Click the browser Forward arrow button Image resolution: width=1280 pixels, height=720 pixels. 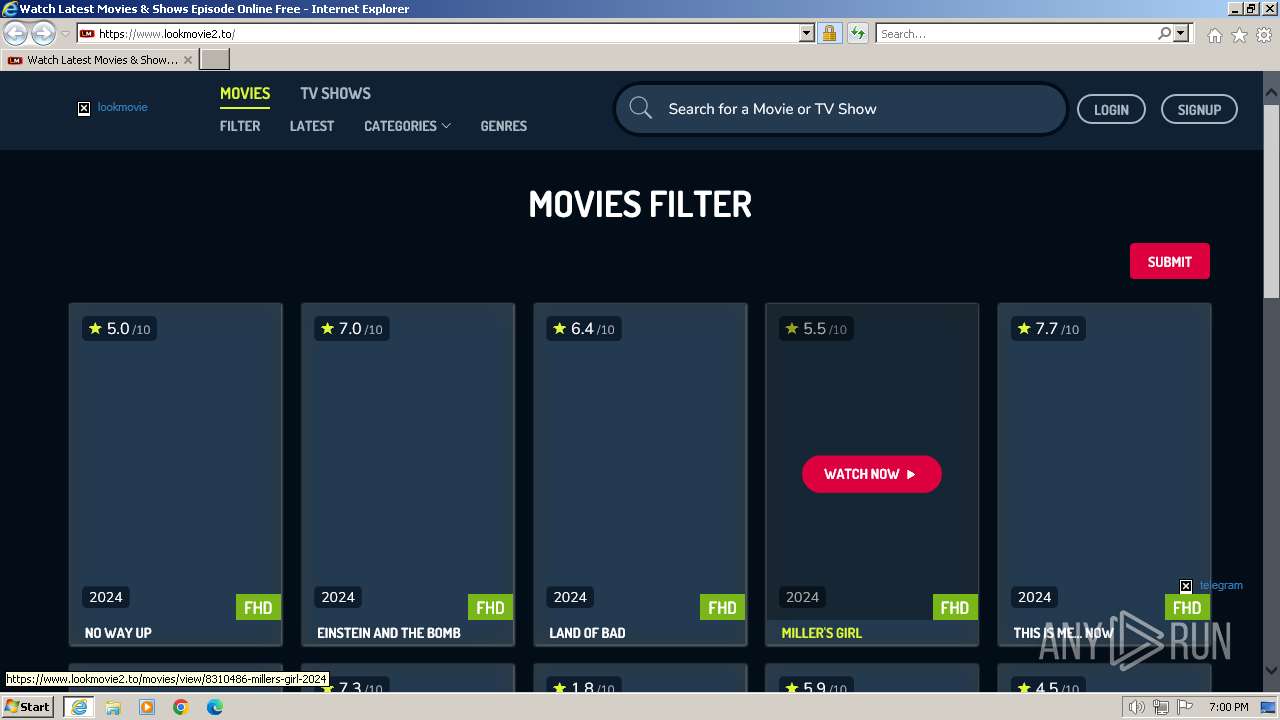(43, 34)
